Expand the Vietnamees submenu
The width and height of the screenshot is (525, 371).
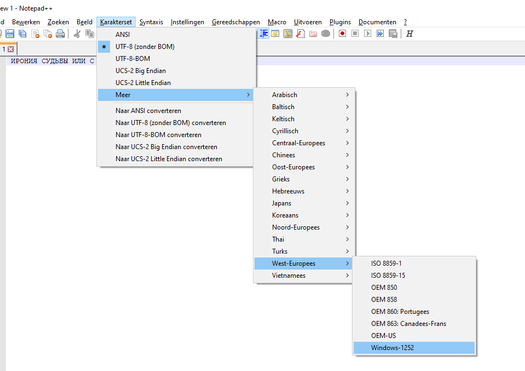(304, 276)
